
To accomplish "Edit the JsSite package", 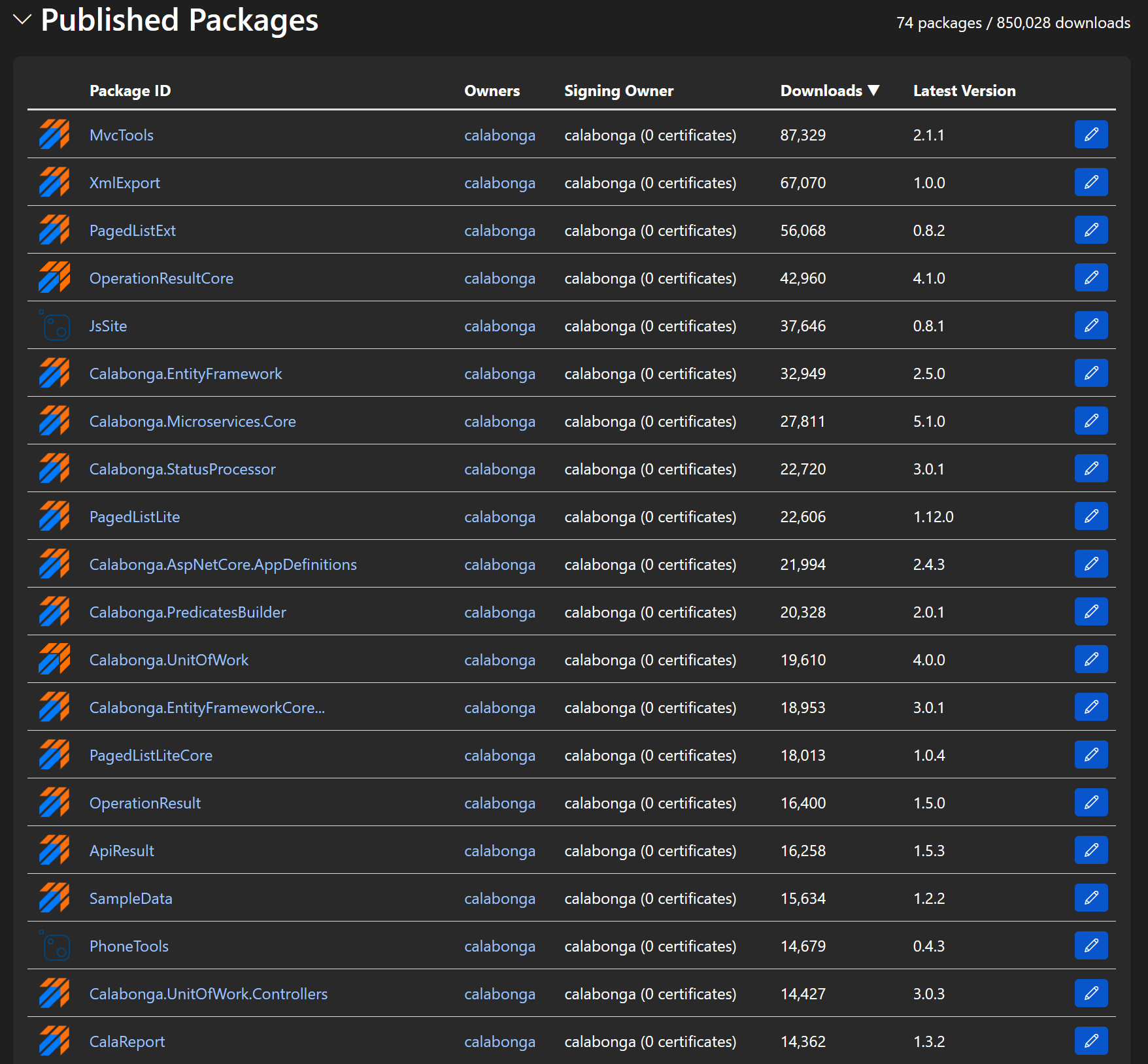I will point(1091,325).
